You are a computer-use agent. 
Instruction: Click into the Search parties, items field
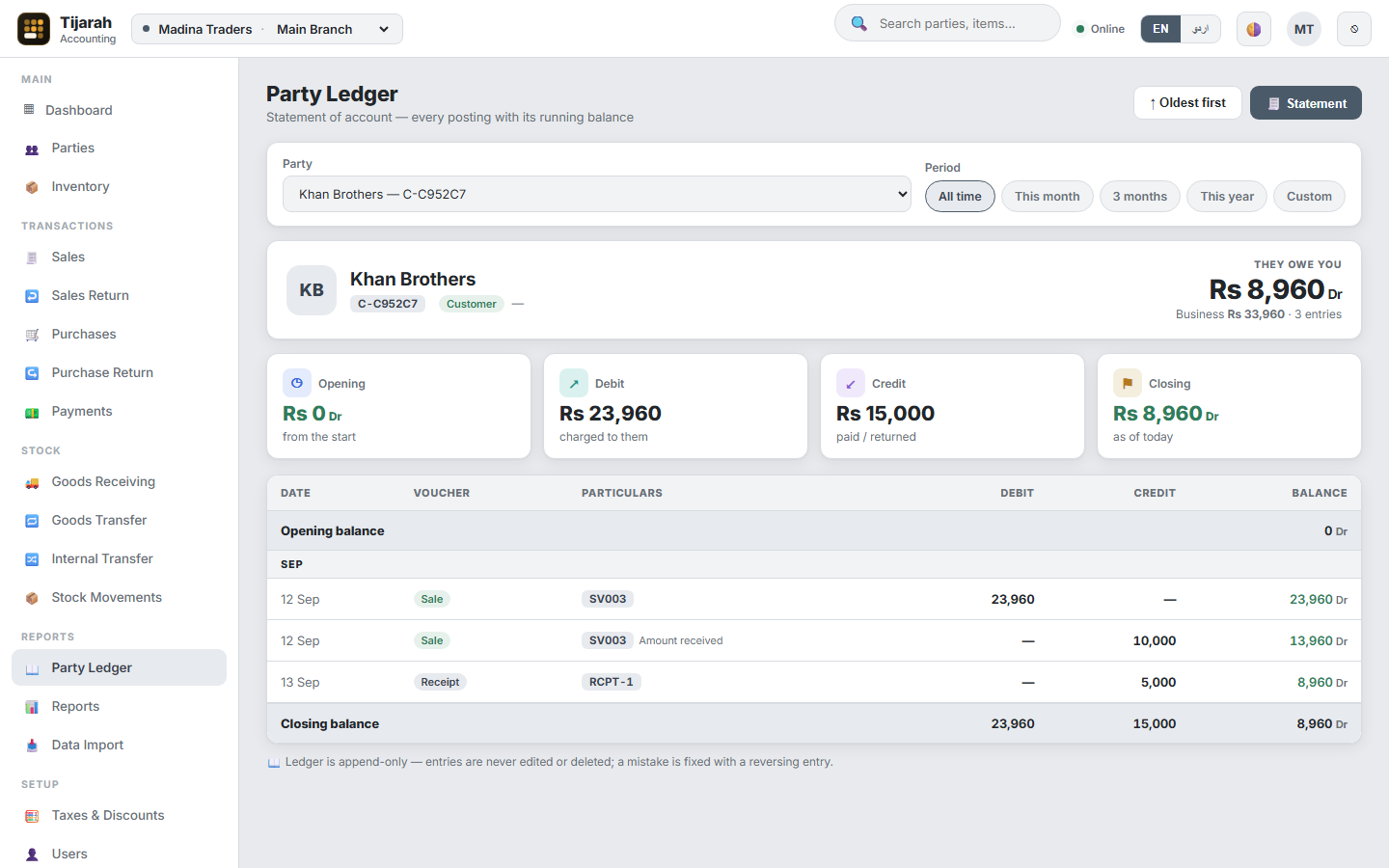(x=947, y=23)
